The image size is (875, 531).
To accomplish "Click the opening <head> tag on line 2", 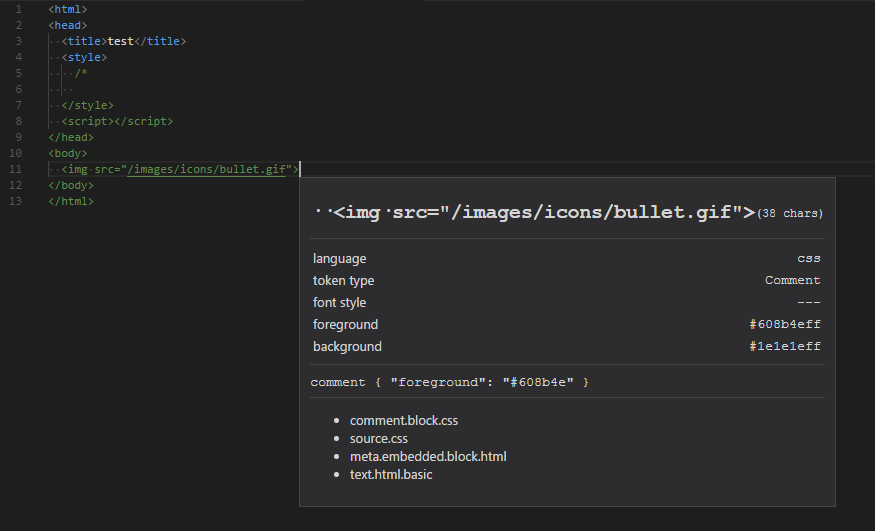I will [68, 25].
